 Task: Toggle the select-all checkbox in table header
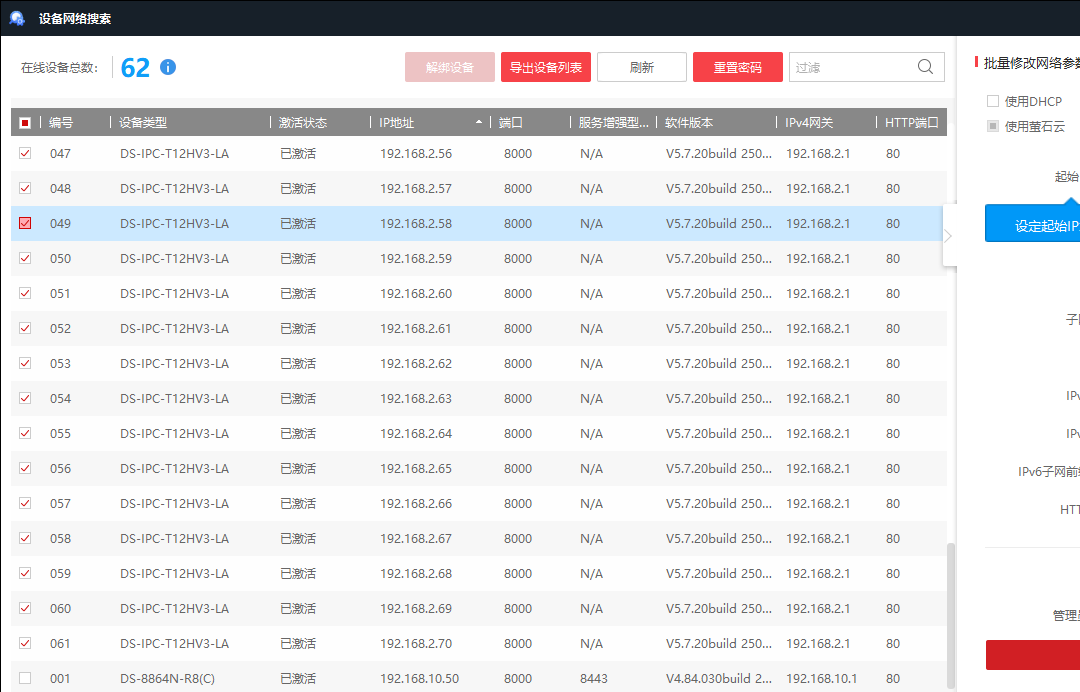click(25, 123)
